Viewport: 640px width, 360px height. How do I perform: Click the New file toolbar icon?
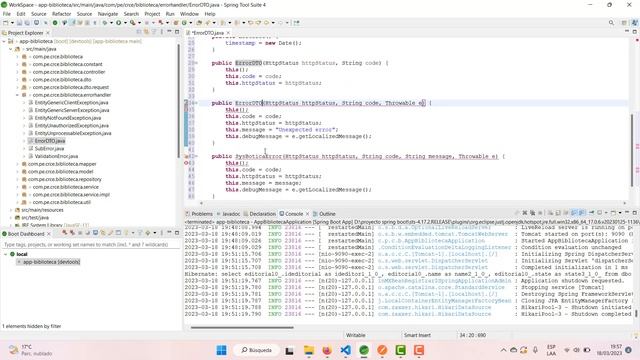(5, 23)
